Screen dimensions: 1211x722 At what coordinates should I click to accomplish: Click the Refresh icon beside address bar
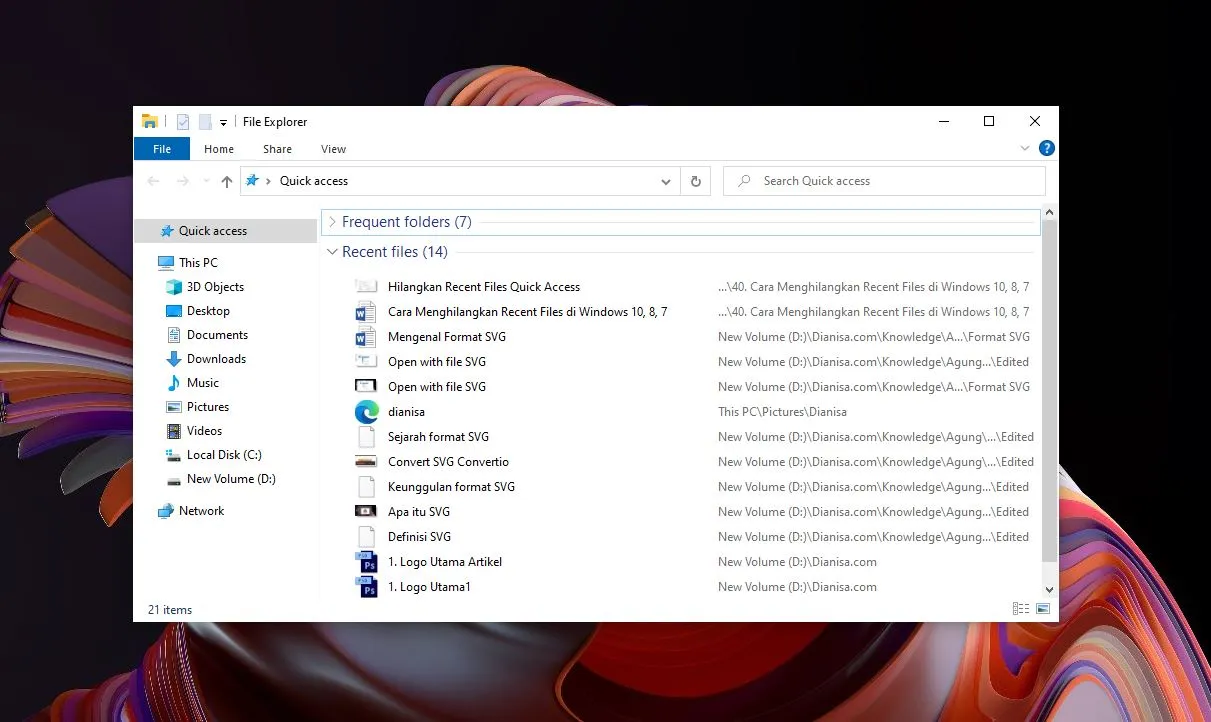click(x=696, y=181)
